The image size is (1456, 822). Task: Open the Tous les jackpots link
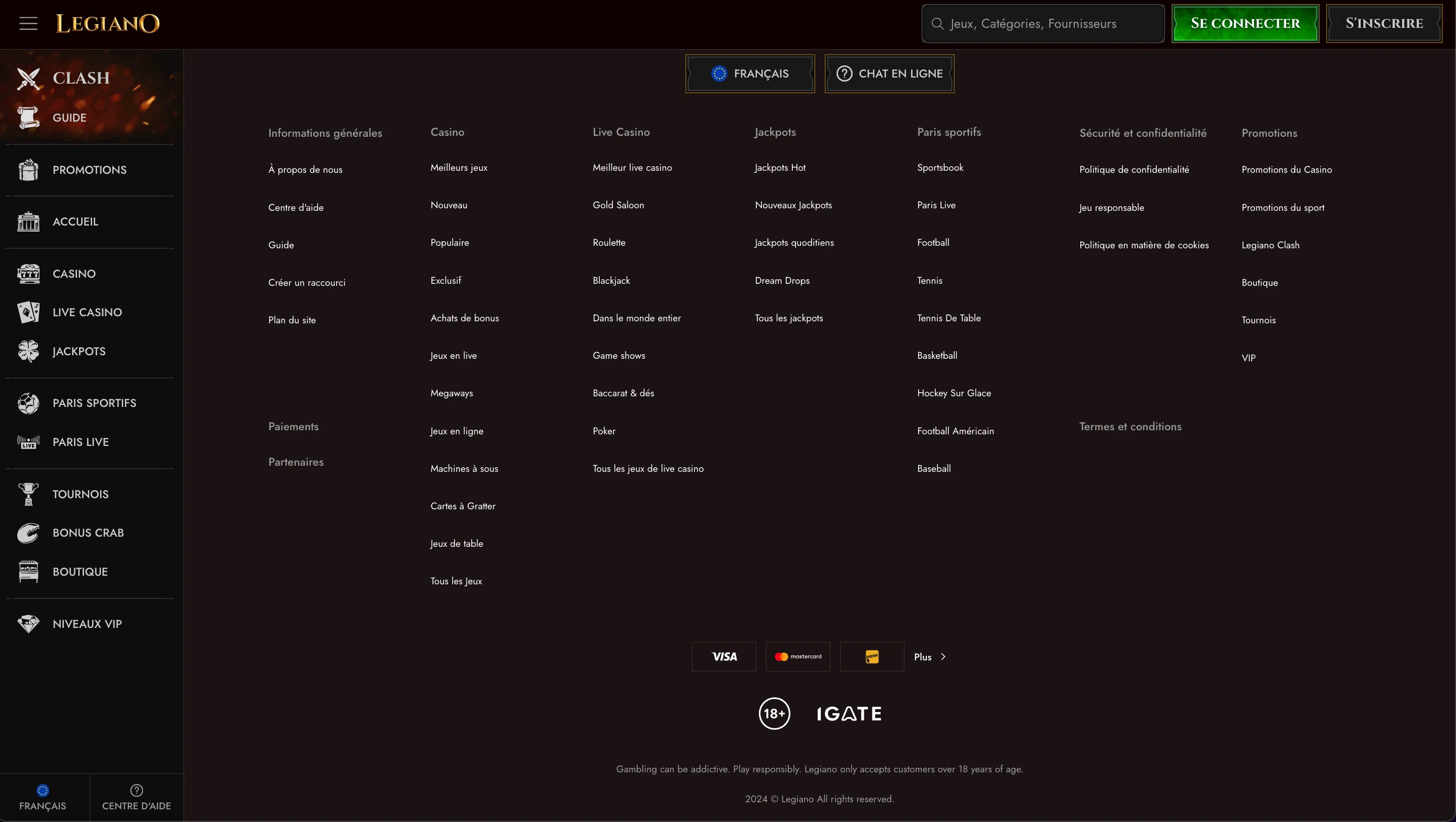point(788,318)
